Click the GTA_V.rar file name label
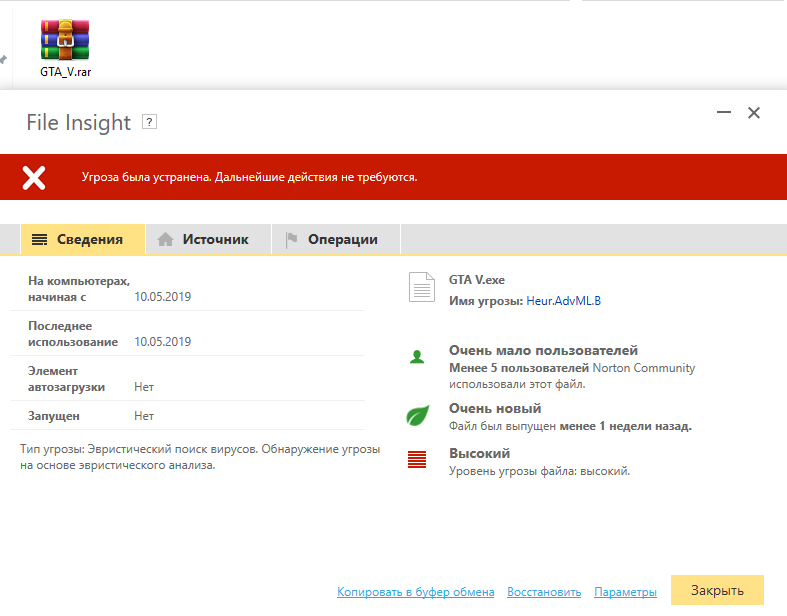787x616 pixels. [66, 72]
